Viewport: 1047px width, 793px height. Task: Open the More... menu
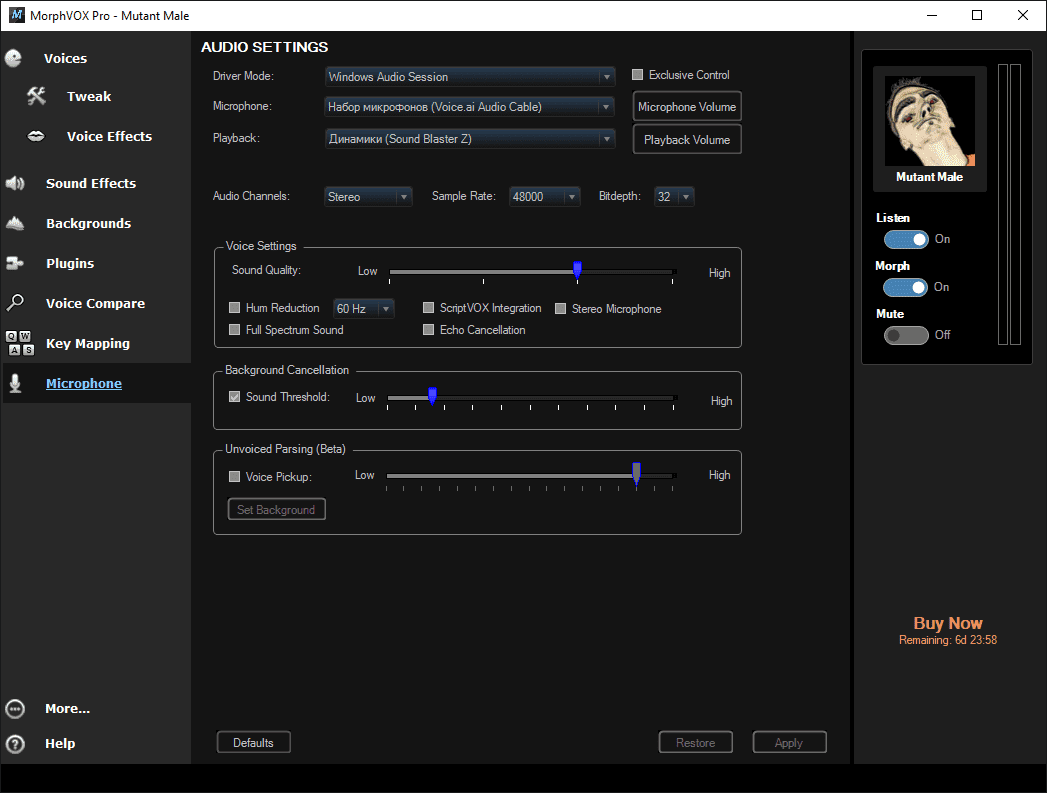tap(67, 709)
